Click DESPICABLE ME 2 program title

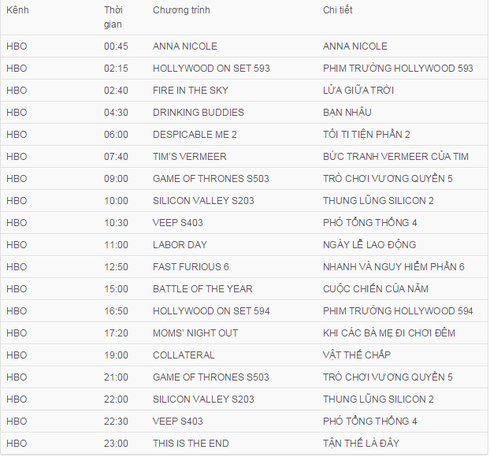[195, 134]
